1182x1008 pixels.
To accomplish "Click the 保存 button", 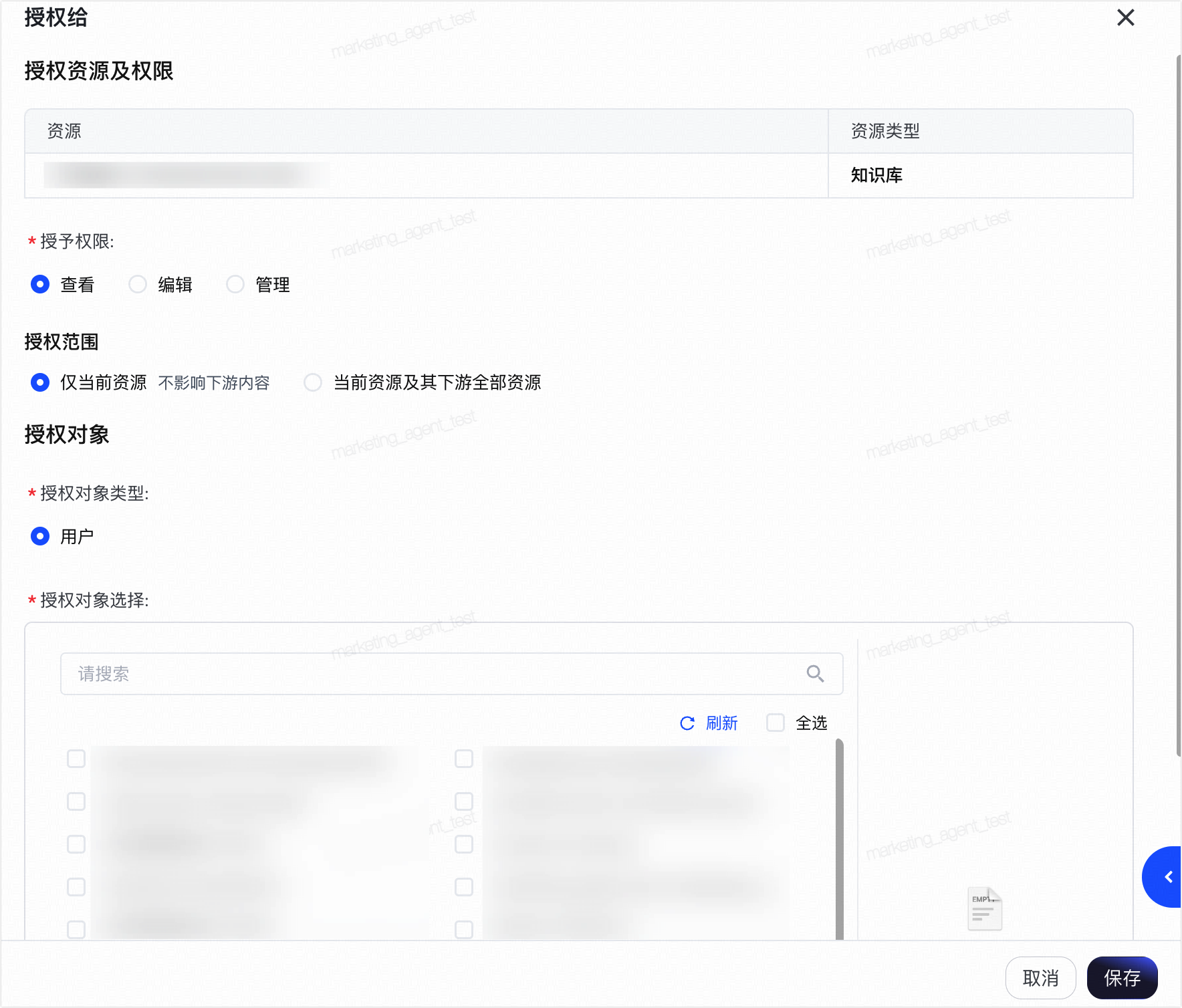I will click(1122, 978).
